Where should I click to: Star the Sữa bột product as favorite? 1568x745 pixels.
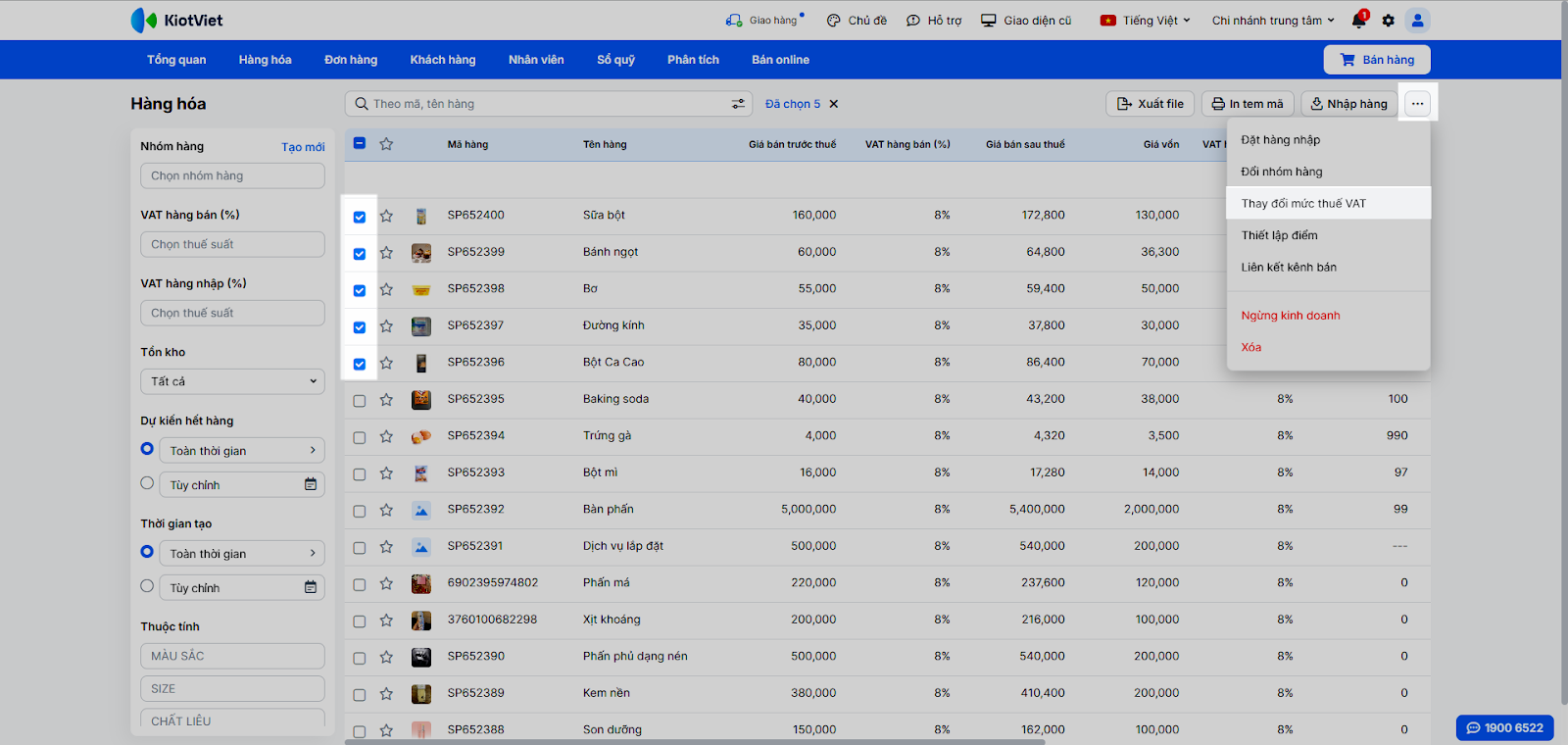click(386, 216)
